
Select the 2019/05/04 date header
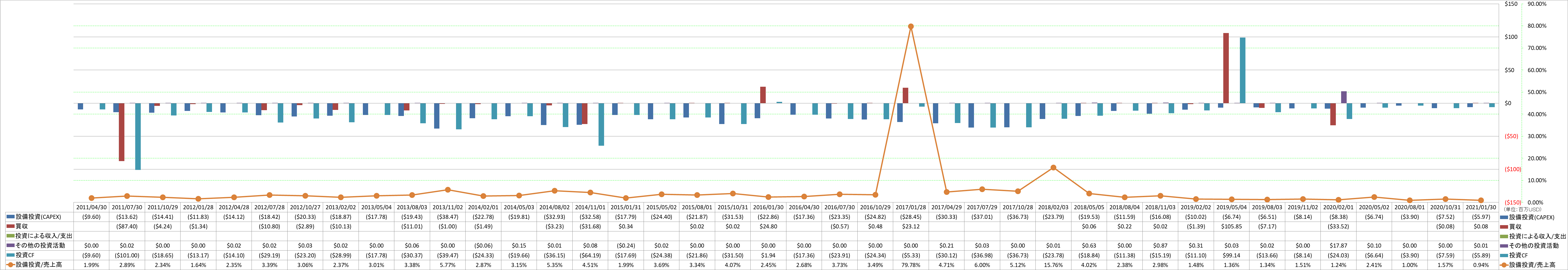click(x=1231, y=207)
